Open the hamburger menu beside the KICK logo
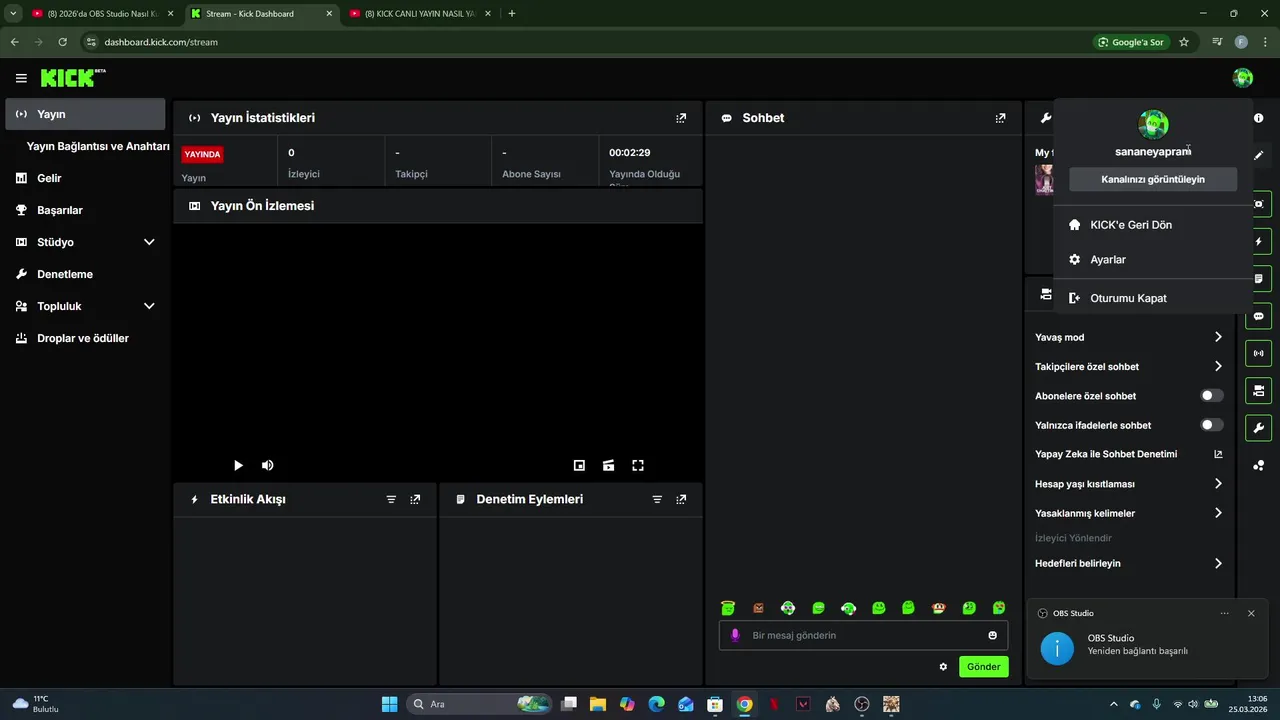Viewport: 1280px width, 720px height. point(21,78)
